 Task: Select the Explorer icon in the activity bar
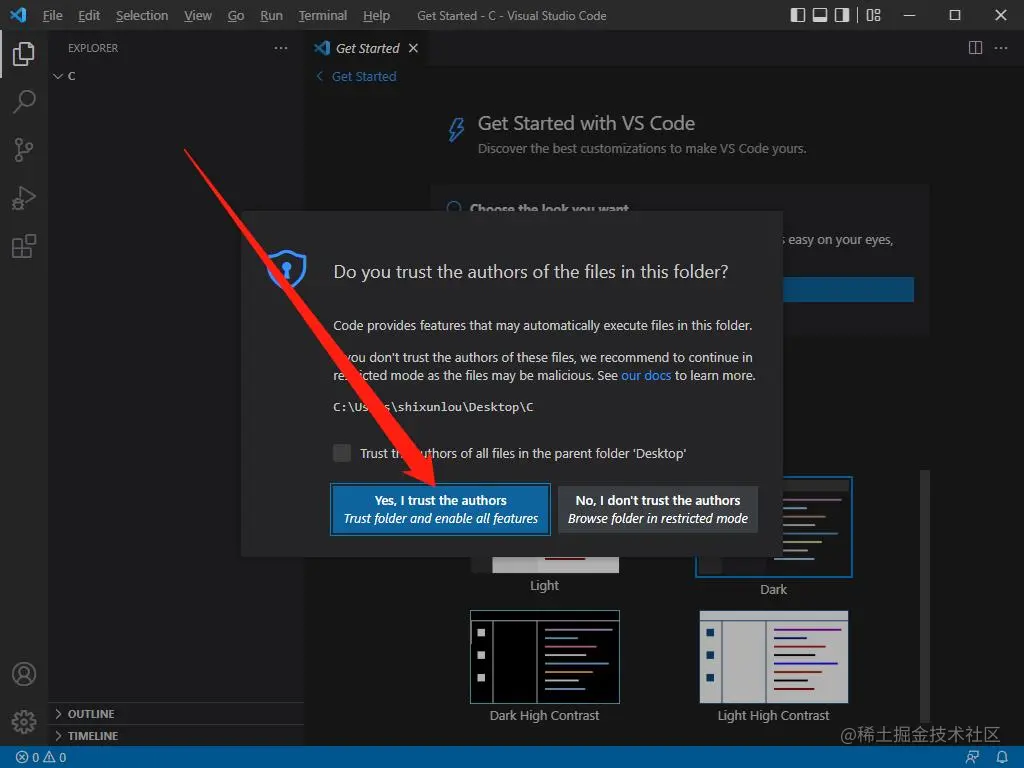coord(24,54)
